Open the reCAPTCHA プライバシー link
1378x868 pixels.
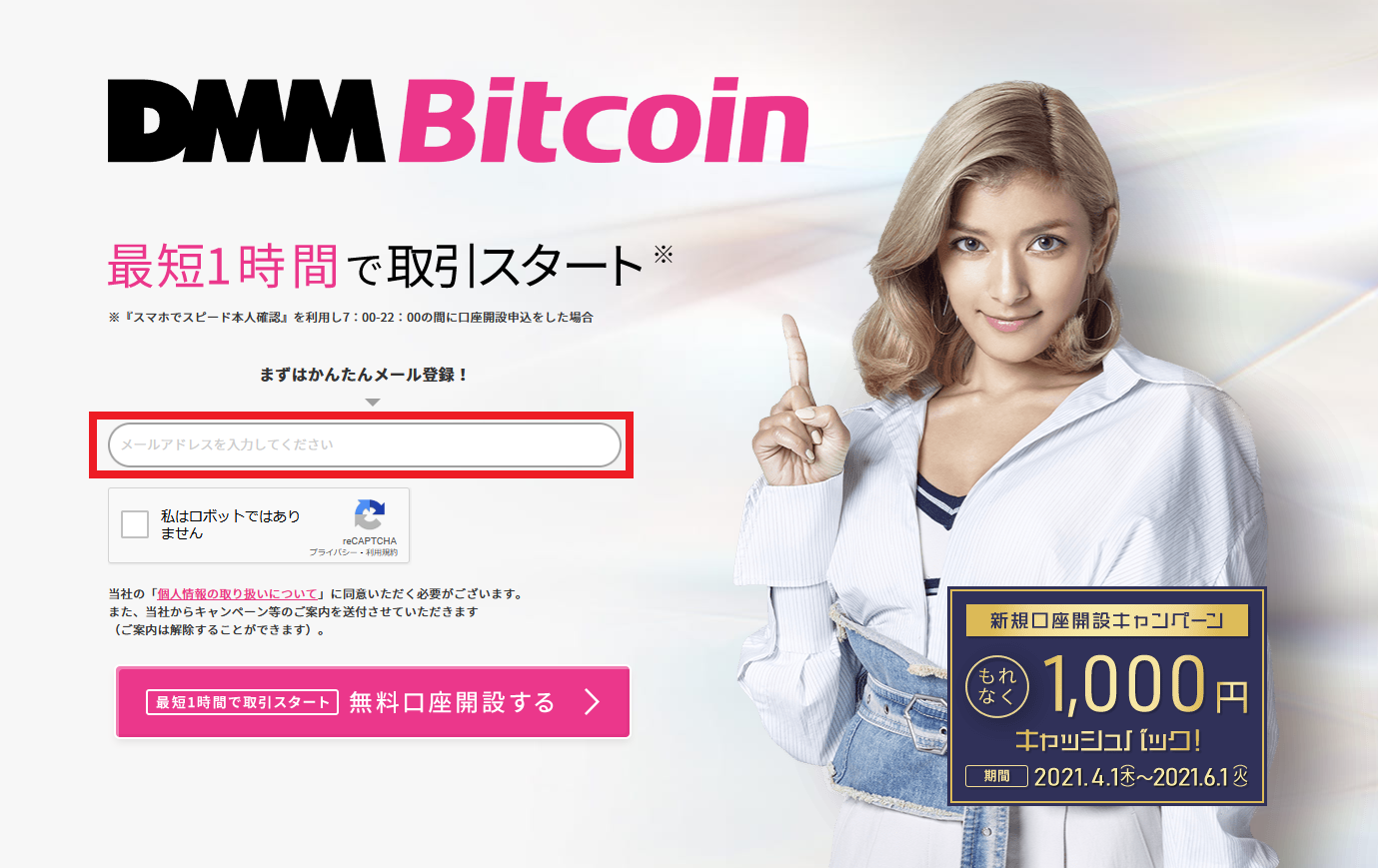click(x=333, y=552)
